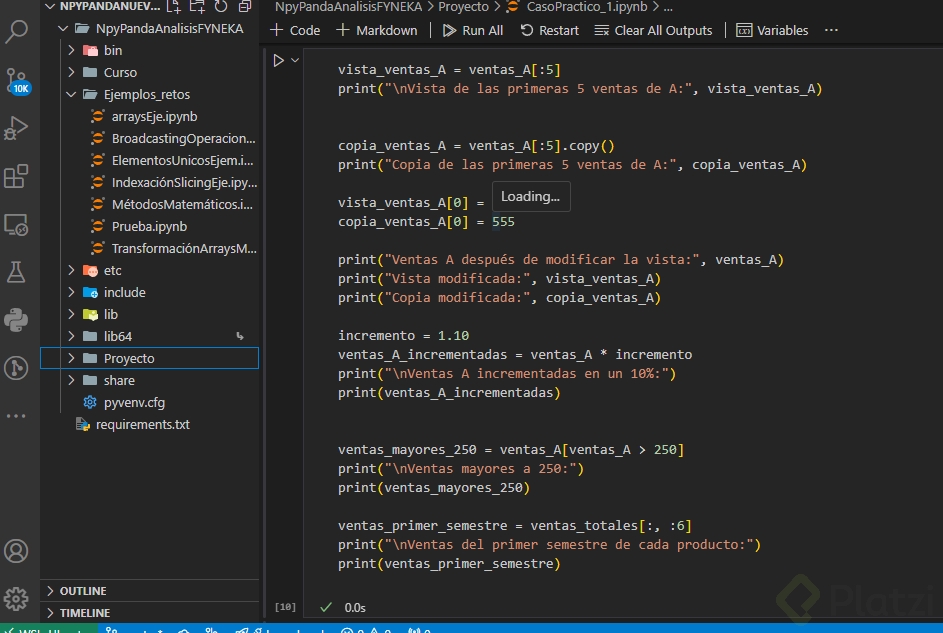This screenshot has height=633, width=943.
Task: Open the Accounts menu icon
Action: tap(17, 551)
